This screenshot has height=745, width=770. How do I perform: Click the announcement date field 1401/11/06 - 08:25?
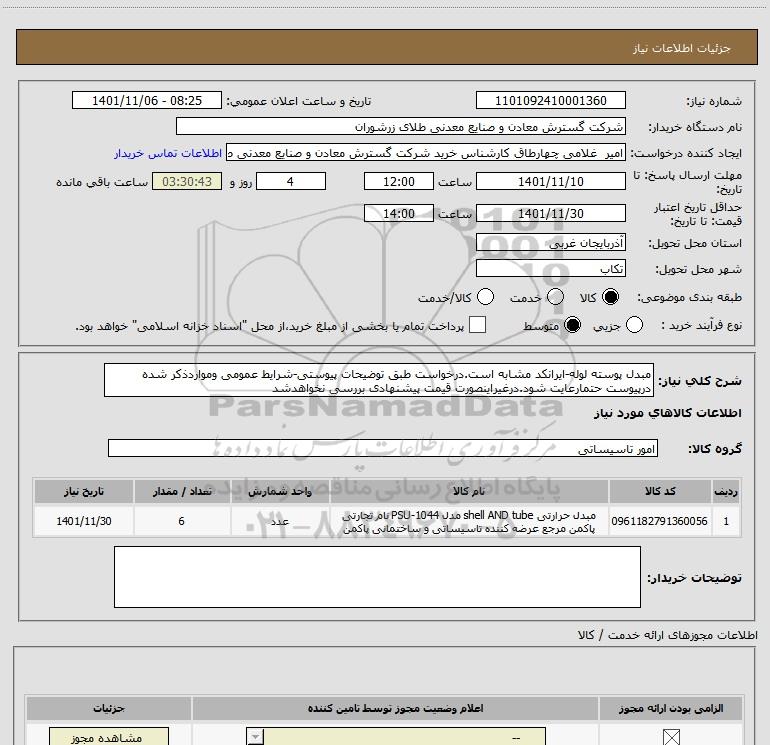point(147,101)
